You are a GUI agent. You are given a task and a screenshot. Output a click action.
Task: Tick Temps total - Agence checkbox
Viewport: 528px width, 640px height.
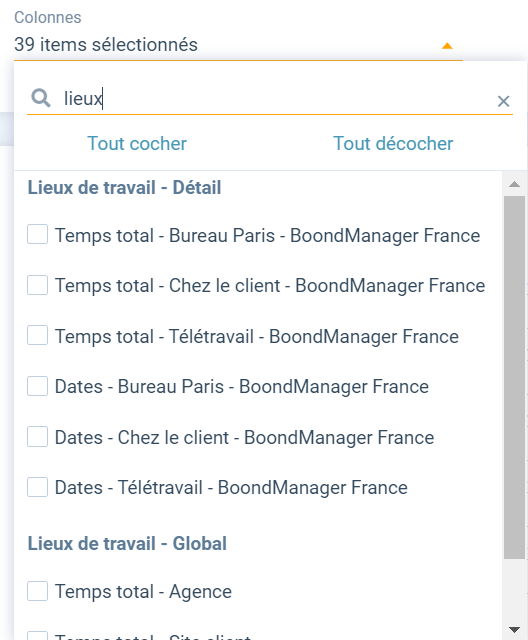[x=38, y=591]
